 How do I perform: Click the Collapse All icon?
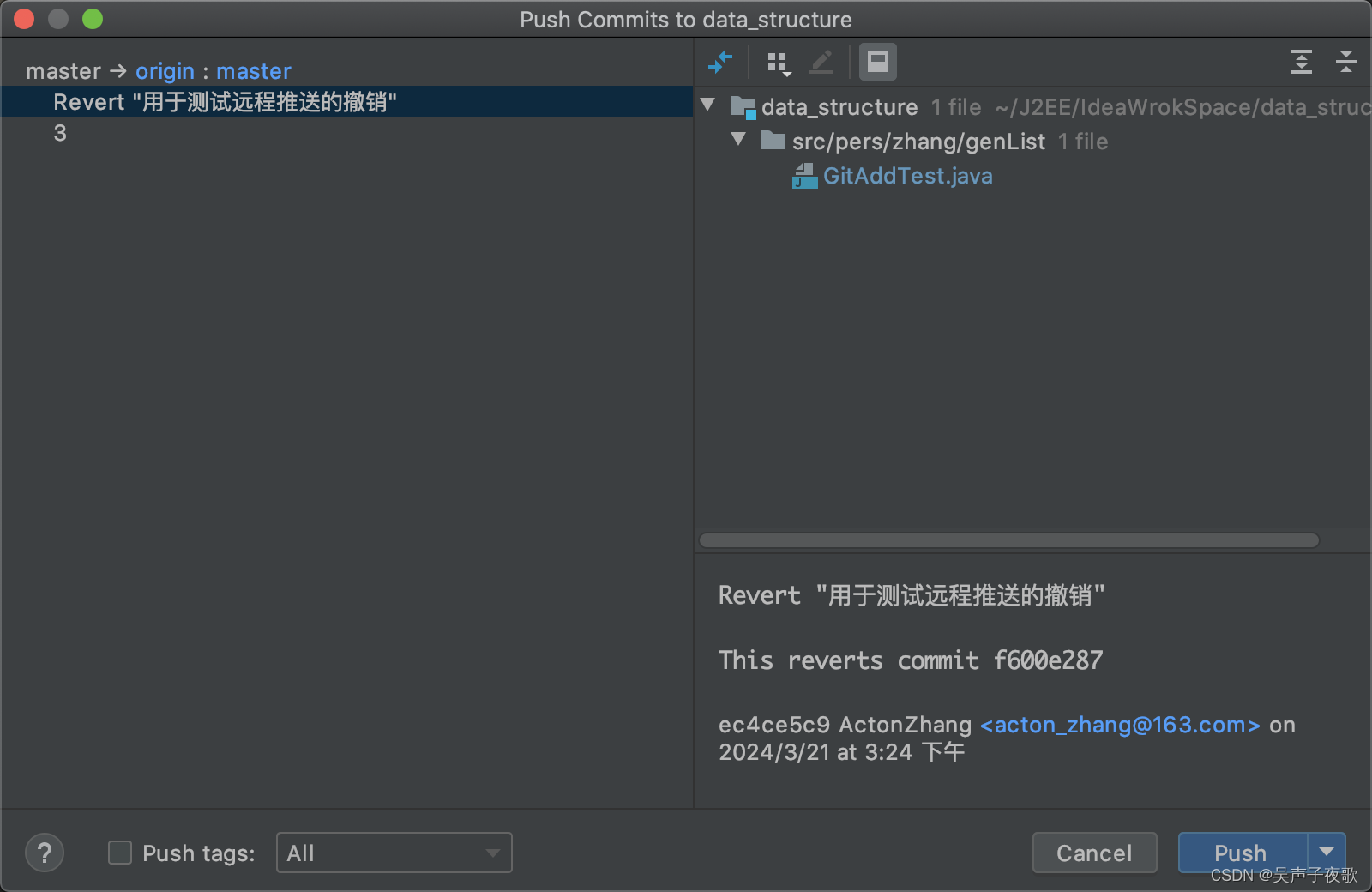pyautogui.click(x=1346, y=62)
